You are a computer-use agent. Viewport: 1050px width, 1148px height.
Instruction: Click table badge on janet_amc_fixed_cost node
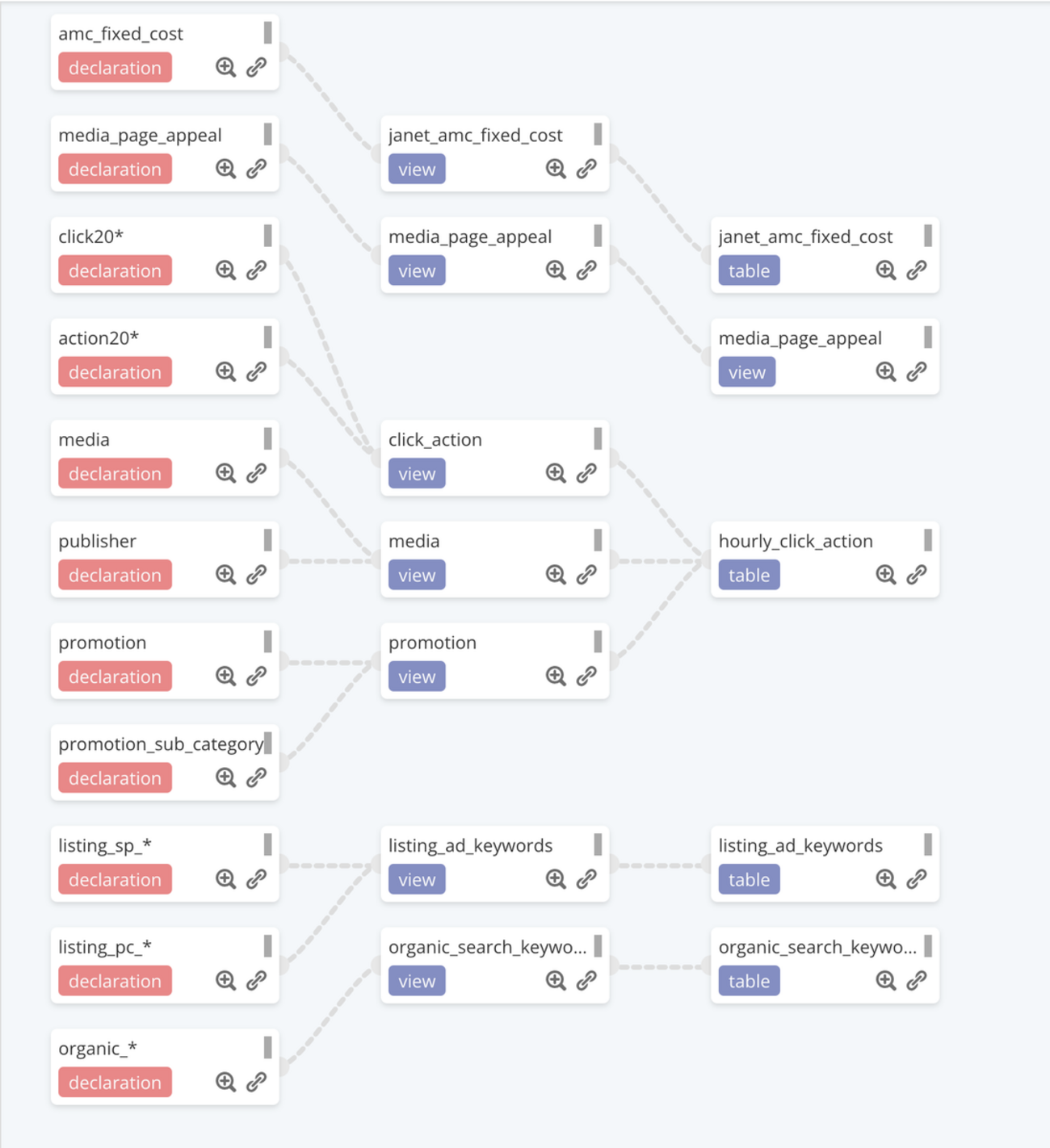pos(749,270)
